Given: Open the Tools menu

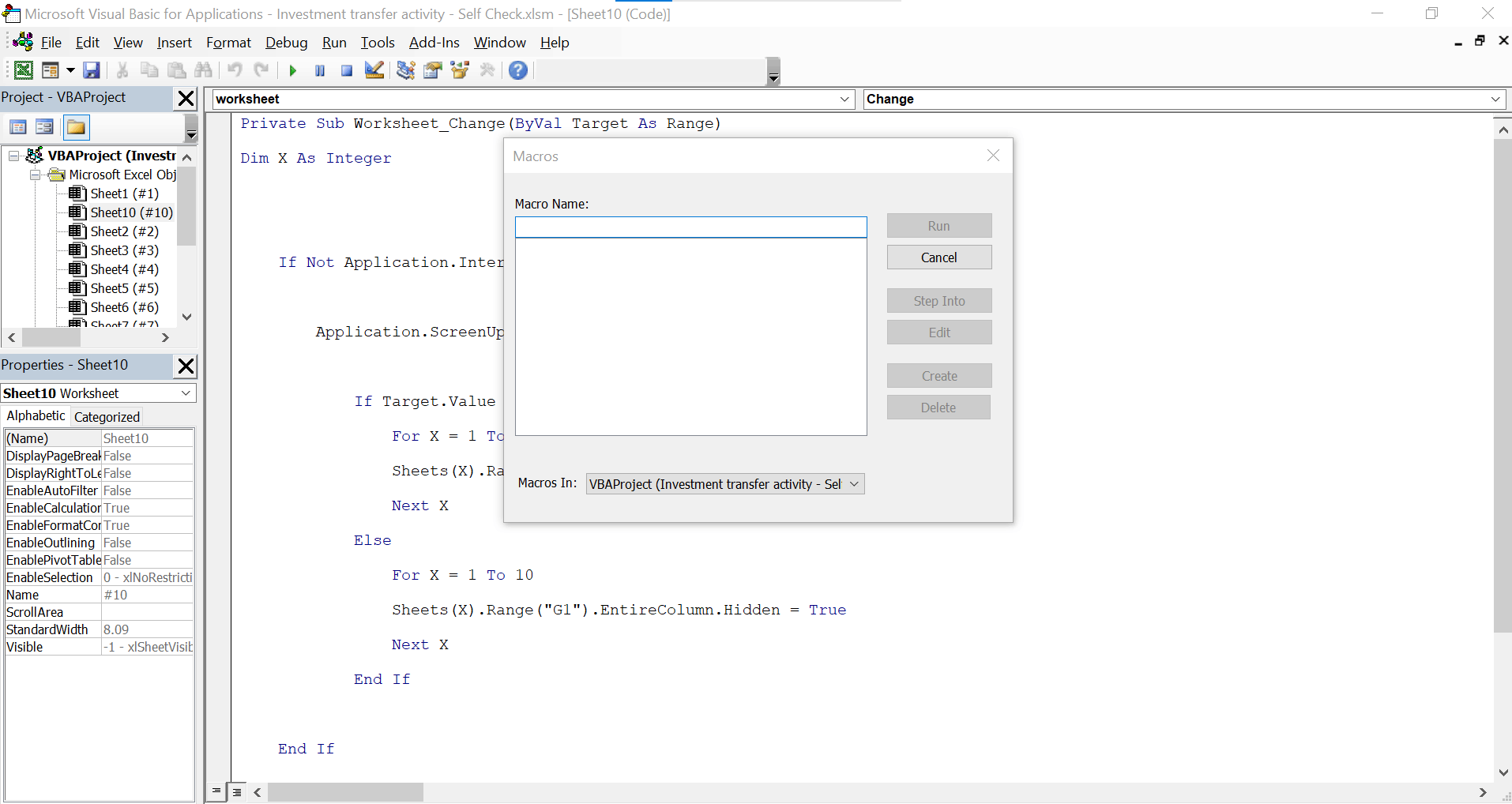Looking at the screenshot, I should click(378, 43).
